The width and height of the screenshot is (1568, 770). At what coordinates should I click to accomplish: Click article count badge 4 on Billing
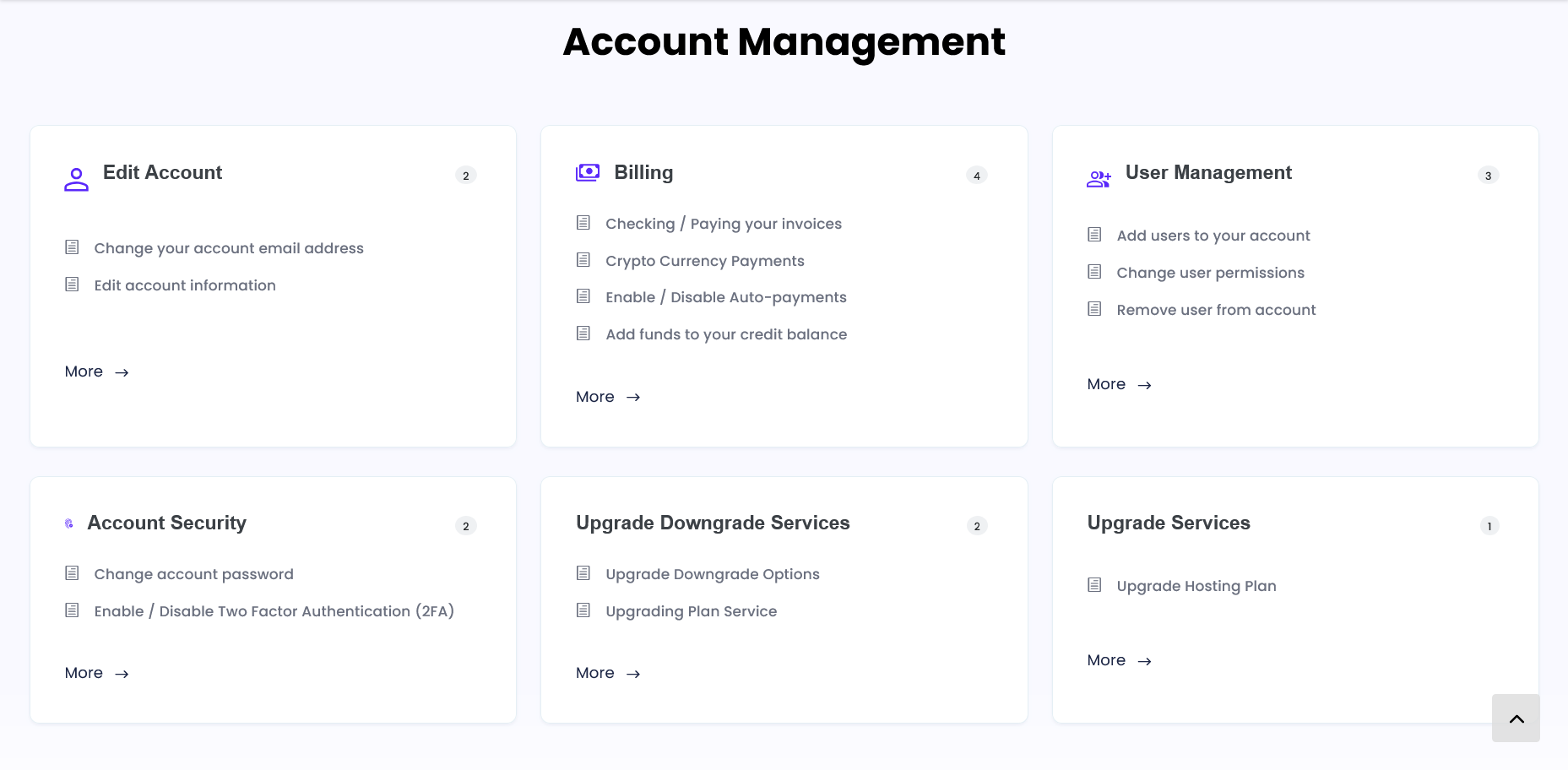click(x=977, y=176)
